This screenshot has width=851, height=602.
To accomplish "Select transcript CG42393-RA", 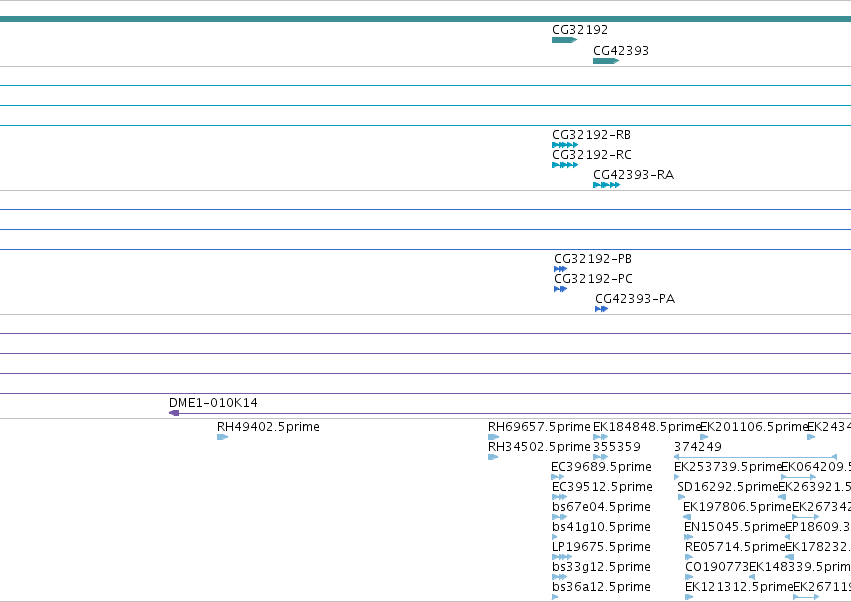I will 633,175.
